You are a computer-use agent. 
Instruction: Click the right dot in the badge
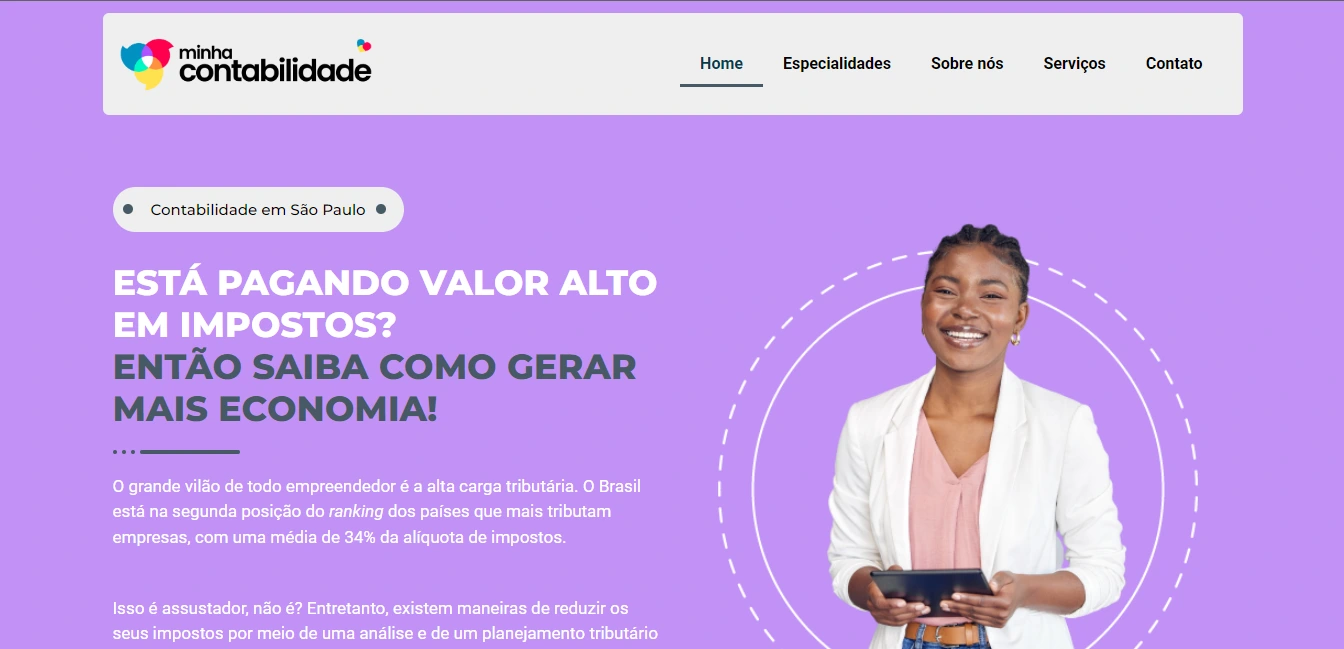tap(380, 210)
